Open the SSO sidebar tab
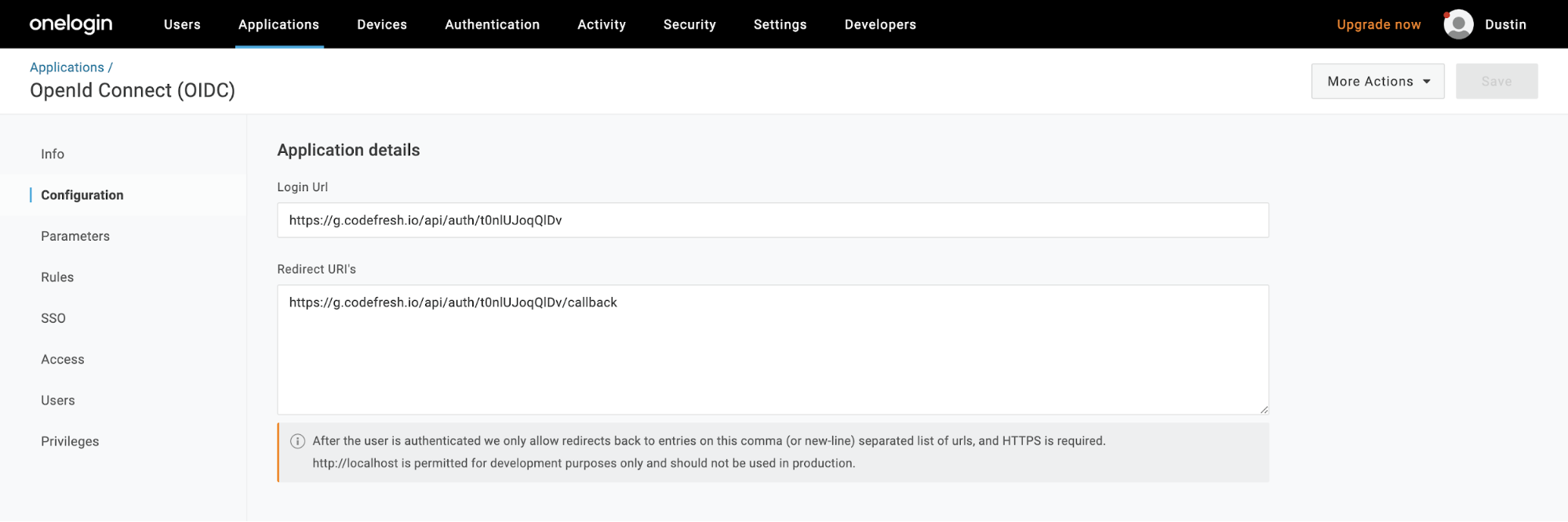The height and width of the screenshot is (522, 1568). [x=53, y=318]
